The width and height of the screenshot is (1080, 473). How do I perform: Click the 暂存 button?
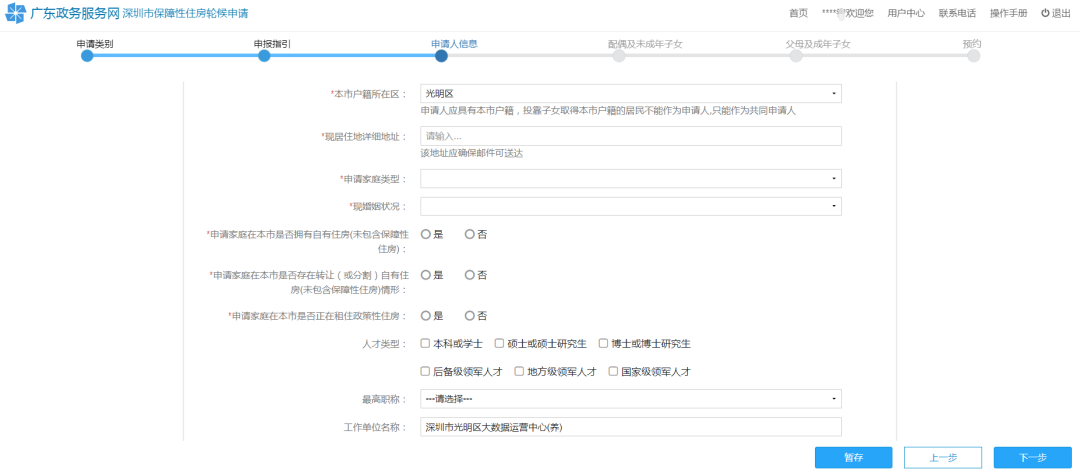pos(853,457)
